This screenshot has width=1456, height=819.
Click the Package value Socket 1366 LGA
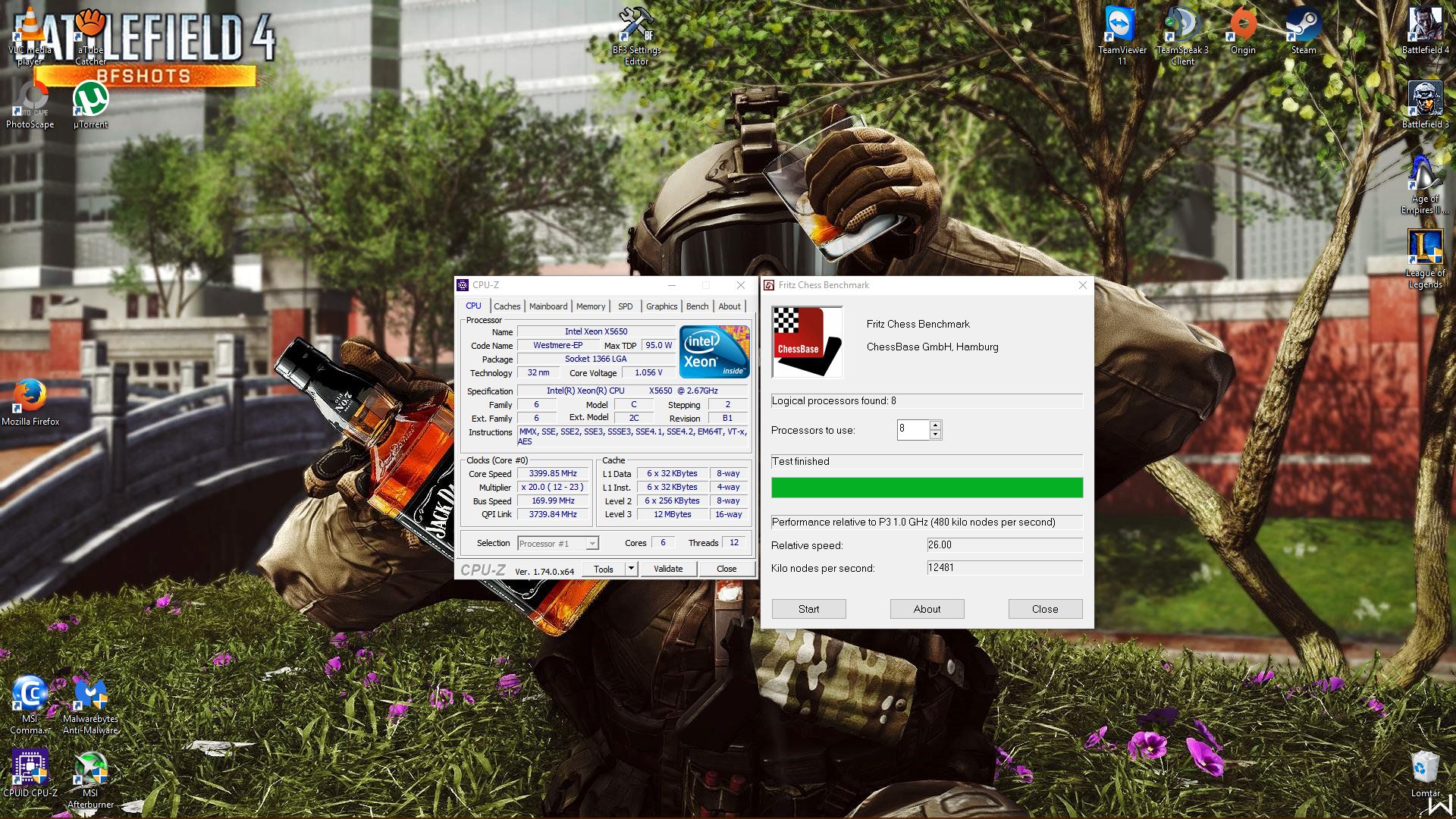596,359
